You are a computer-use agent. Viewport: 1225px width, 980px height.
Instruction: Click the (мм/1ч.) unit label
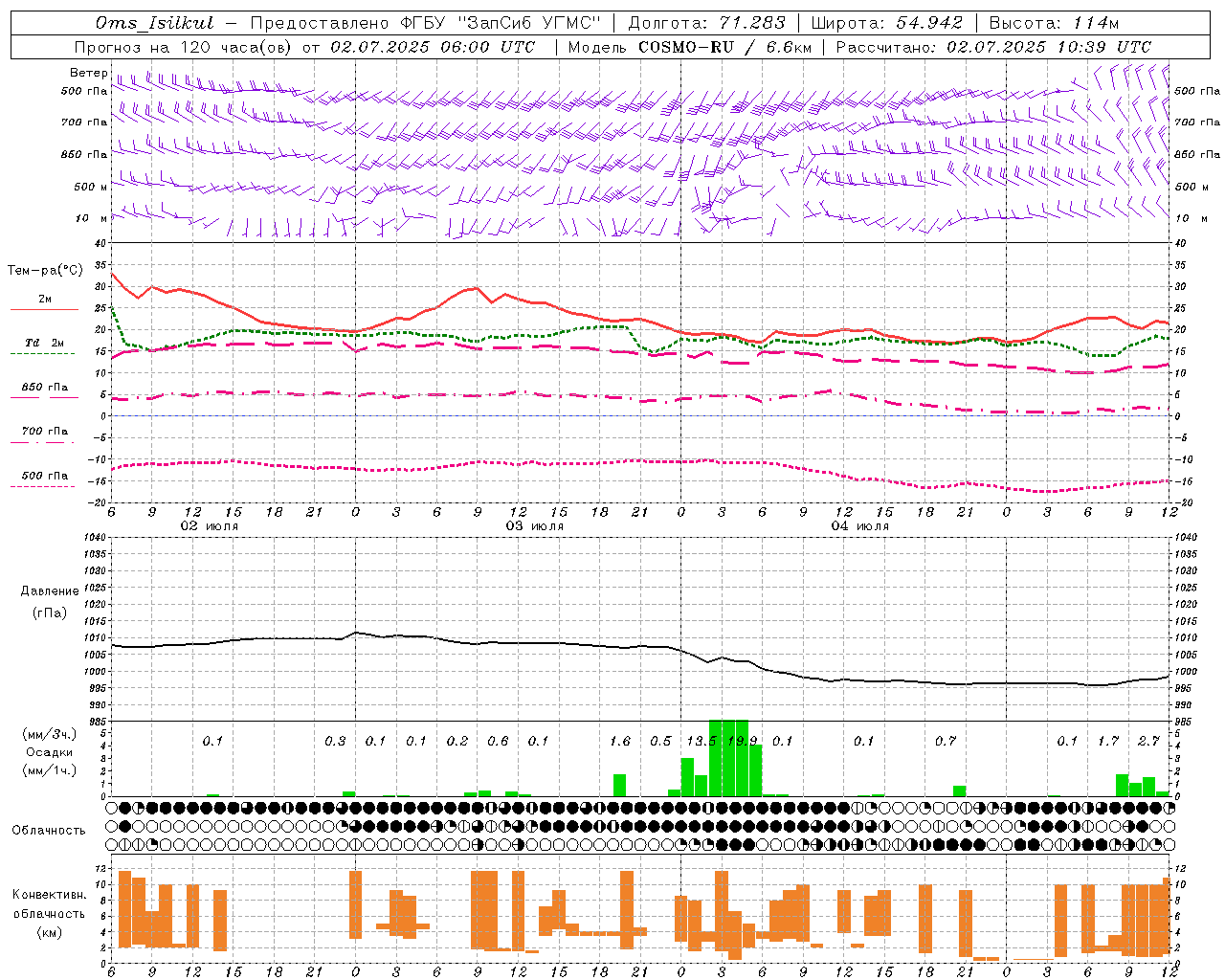pos(50,770)
